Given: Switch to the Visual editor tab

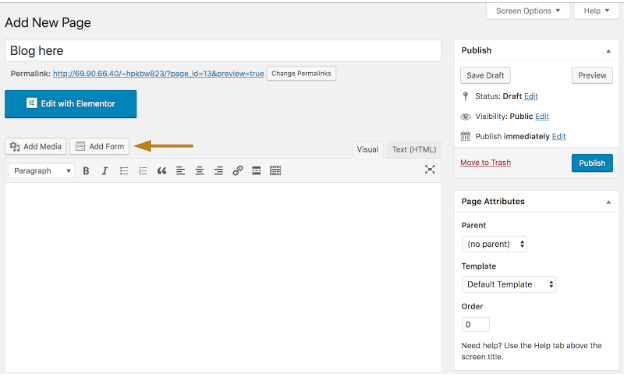Looking at the screenshot, I should tap(367, 150).
